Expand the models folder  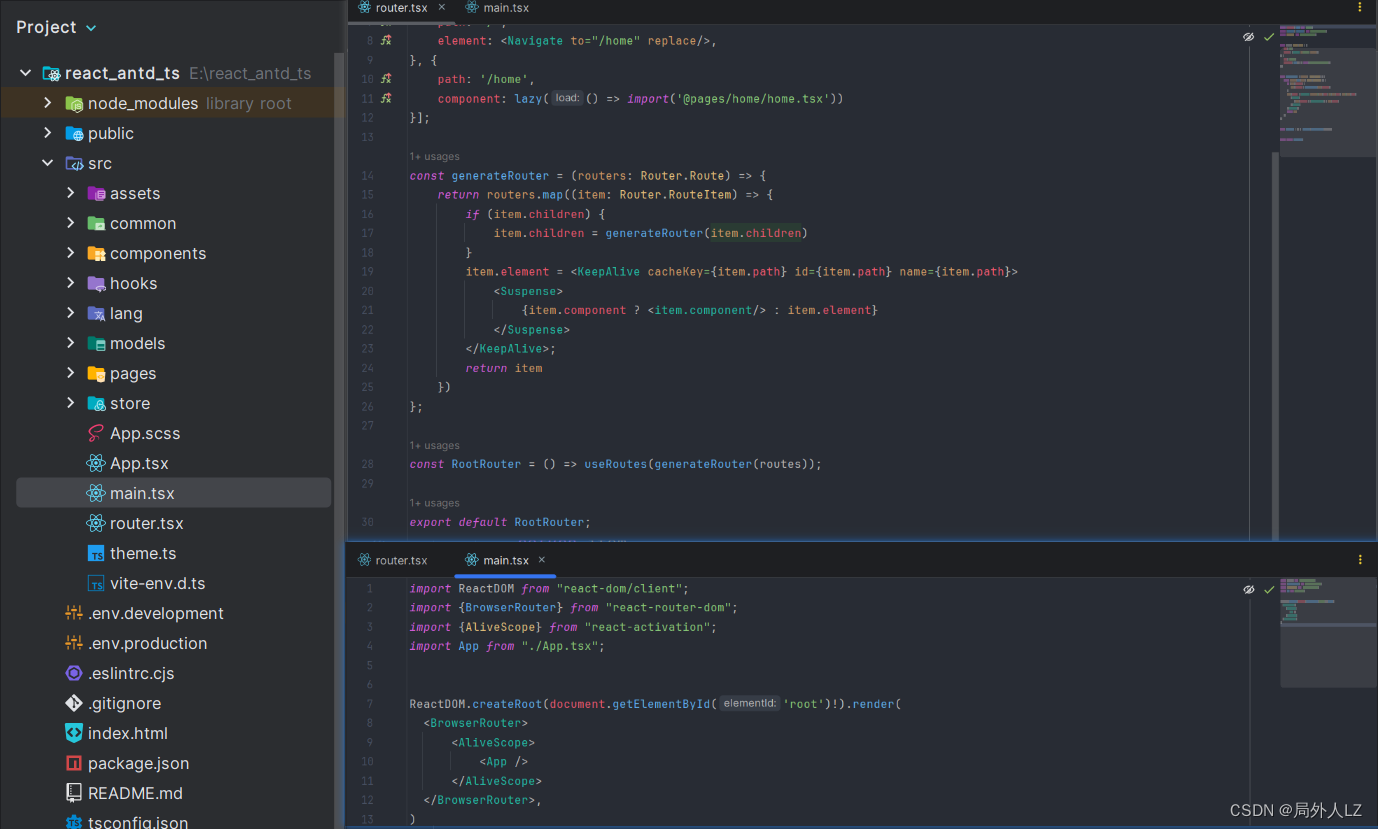[70, 343]
